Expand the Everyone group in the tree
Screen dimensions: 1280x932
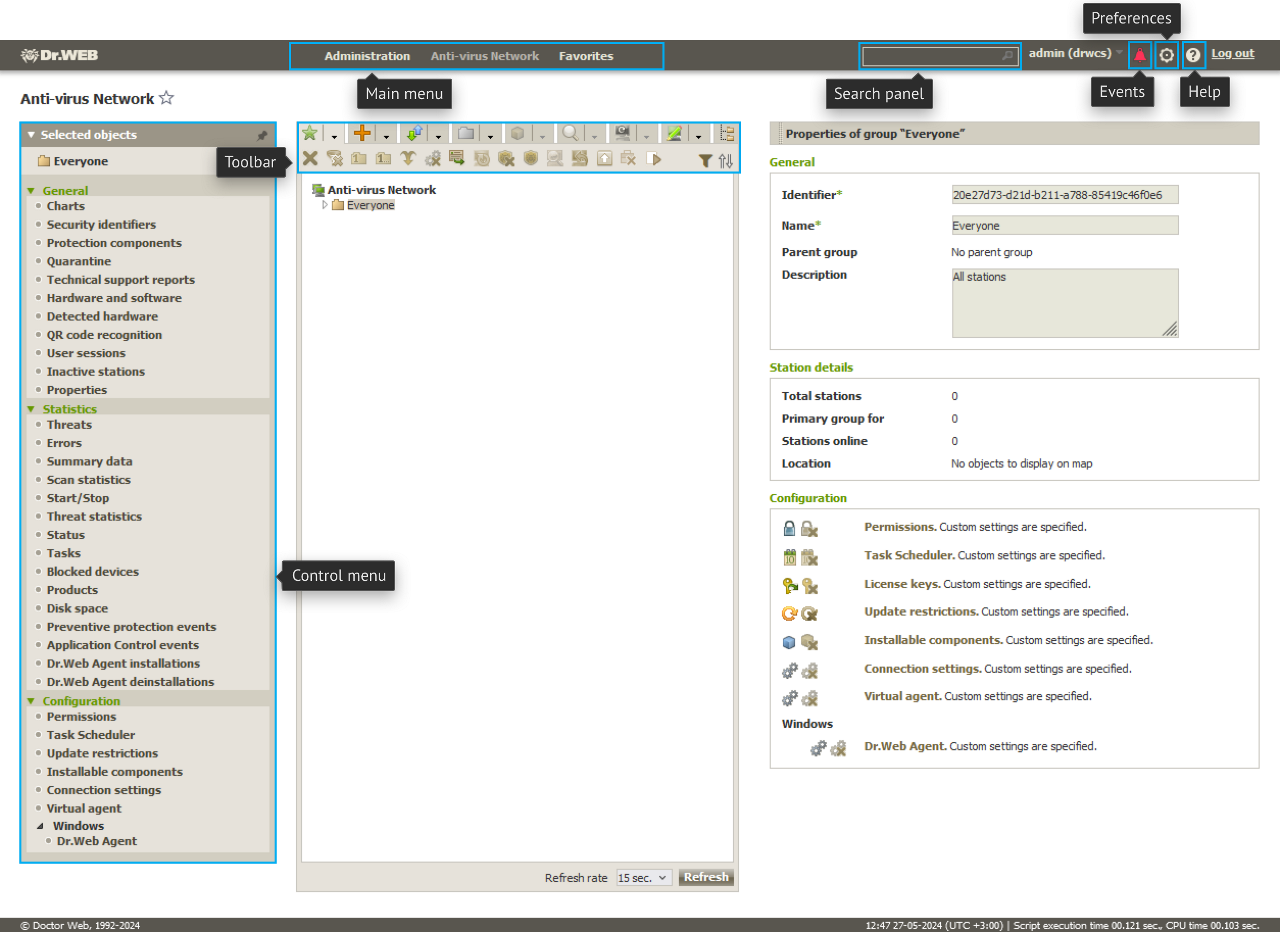click(324, 205)
